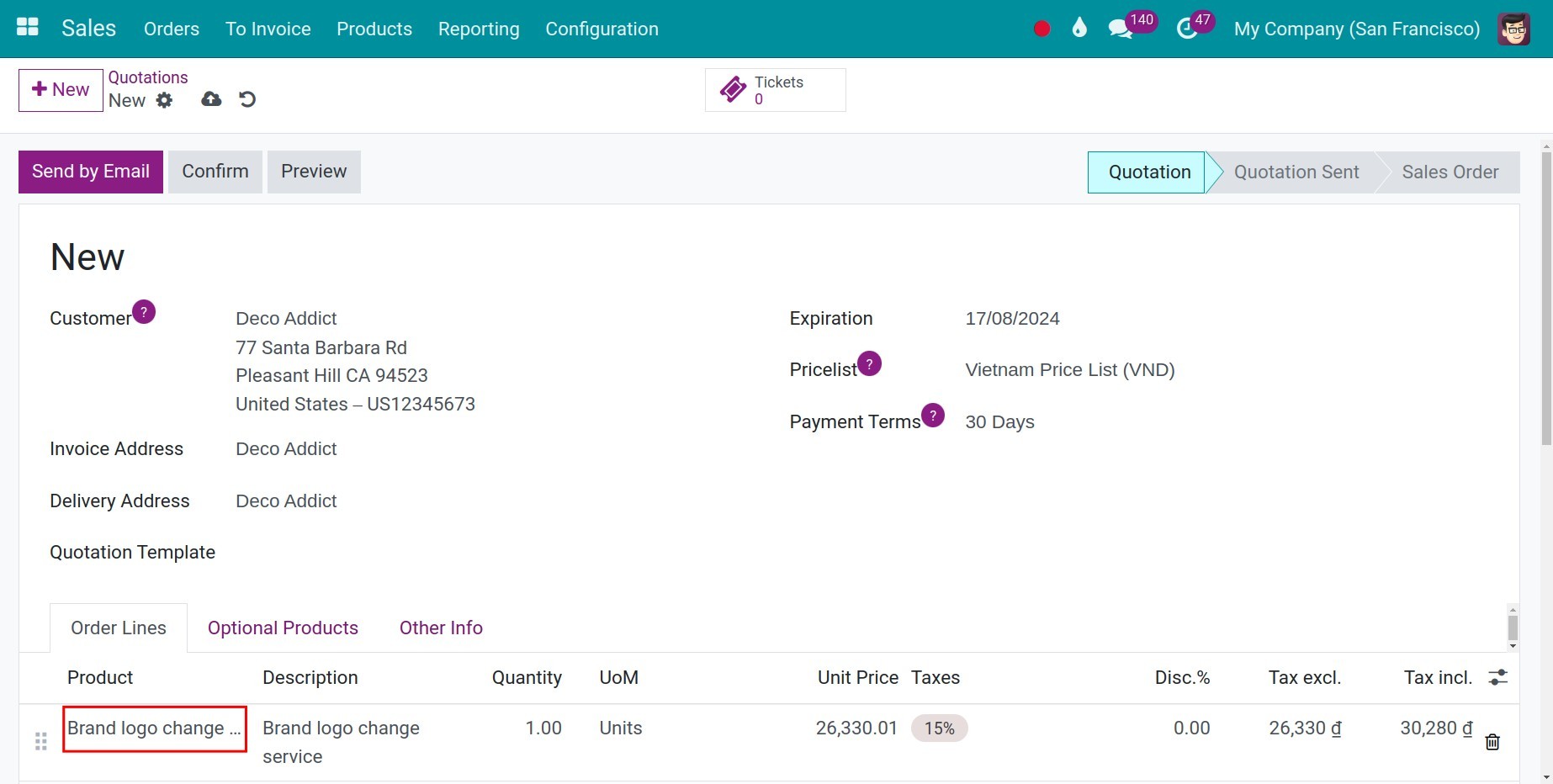Open the apps grid menu icon

(x=28, y=28)
